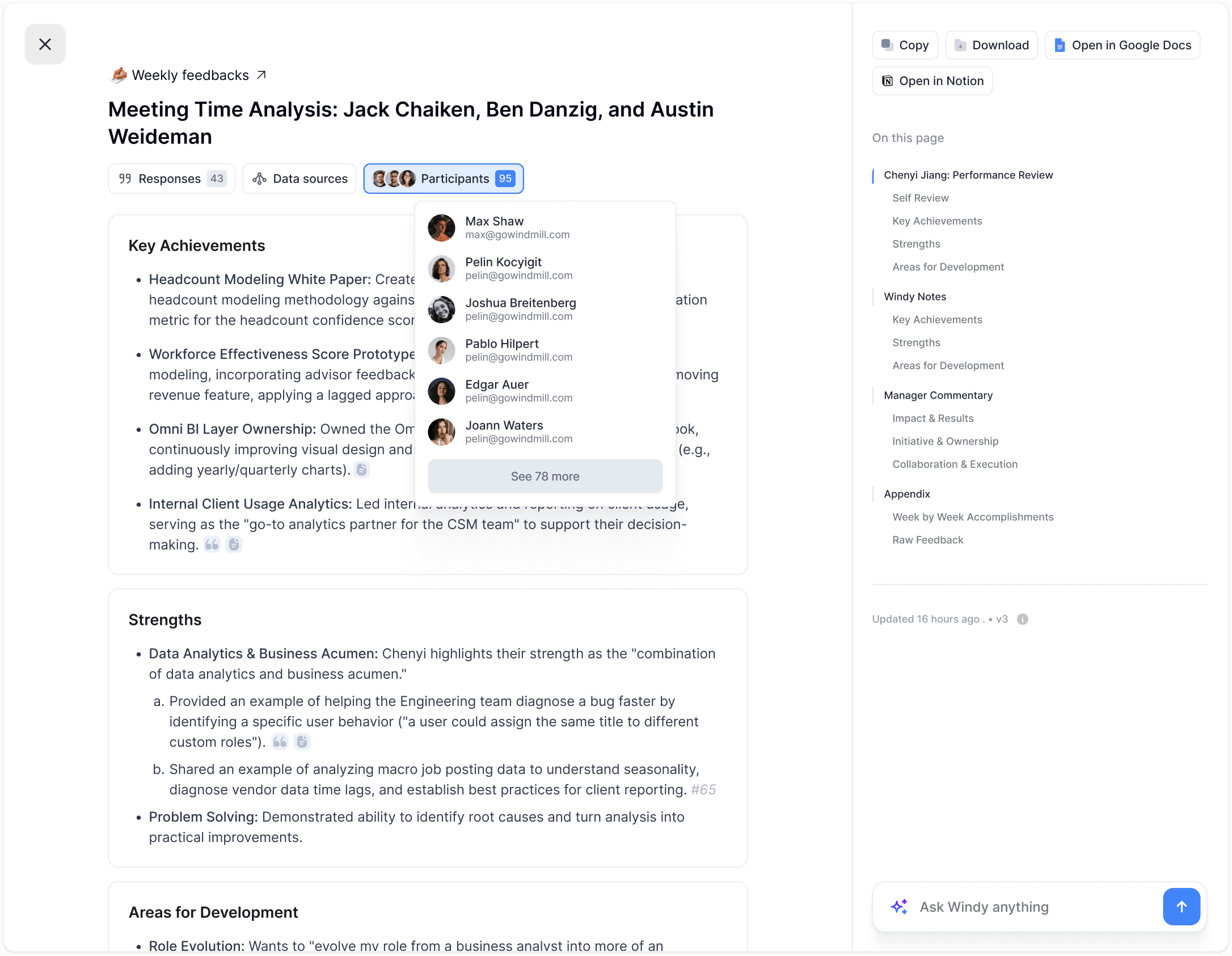
Task: Select Max Shaw's avatar
Action: coord(441,228)
